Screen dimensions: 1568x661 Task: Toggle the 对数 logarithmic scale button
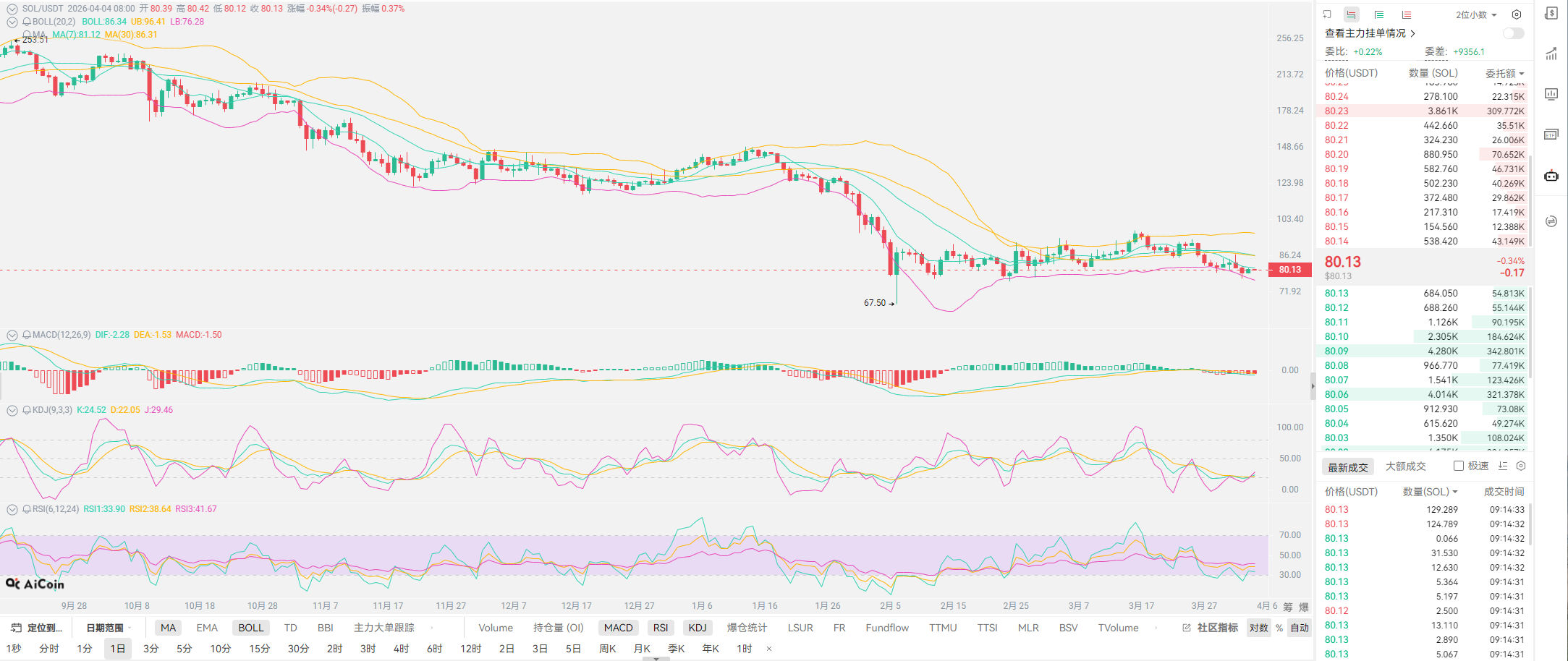[x=1258, y=628]
